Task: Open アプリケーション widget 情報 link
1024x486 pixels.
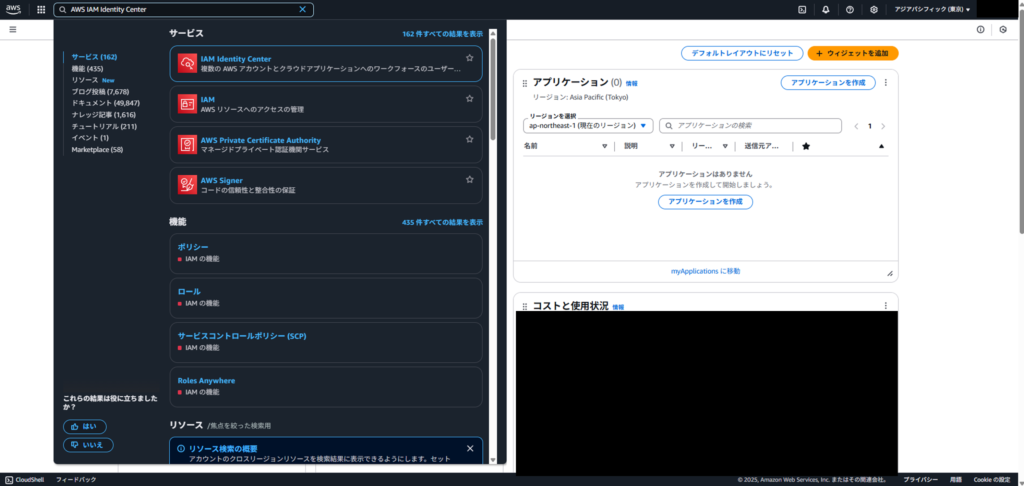Action: point(632,84)
